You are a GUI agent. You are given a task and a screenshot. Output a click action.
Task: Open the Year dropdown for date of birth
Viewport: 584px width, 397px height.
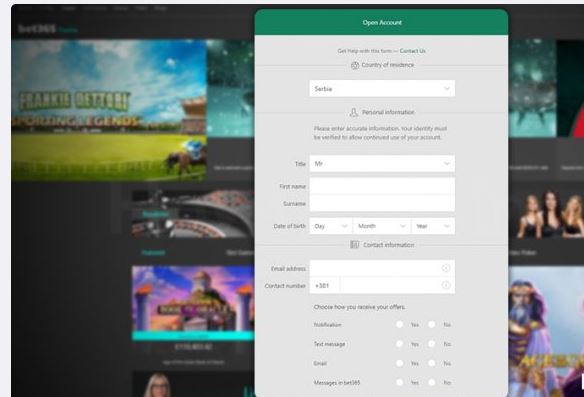coord(433,226)
